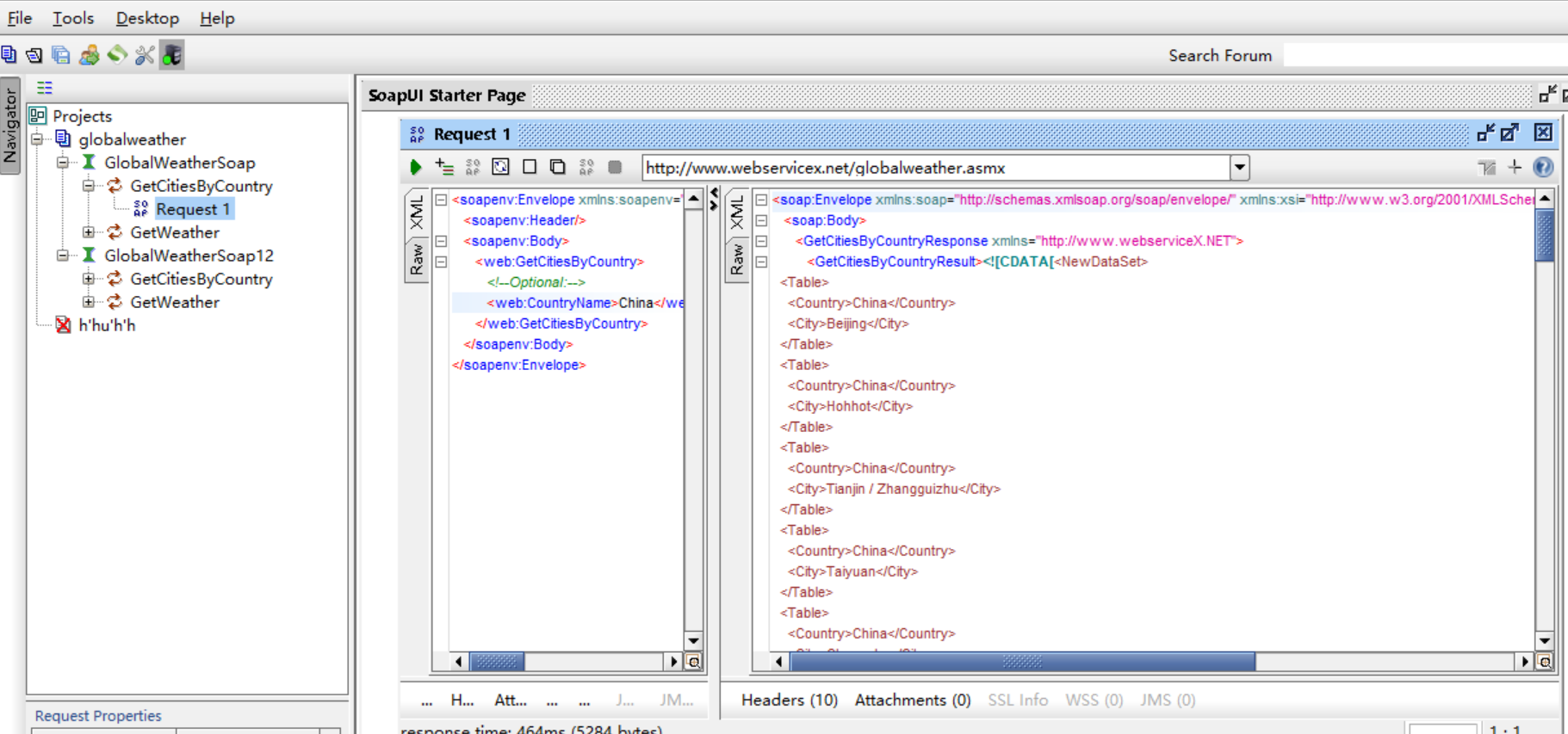Open request Att... tab at bottom
The image size is (1568, 734).
click(510, 700)
